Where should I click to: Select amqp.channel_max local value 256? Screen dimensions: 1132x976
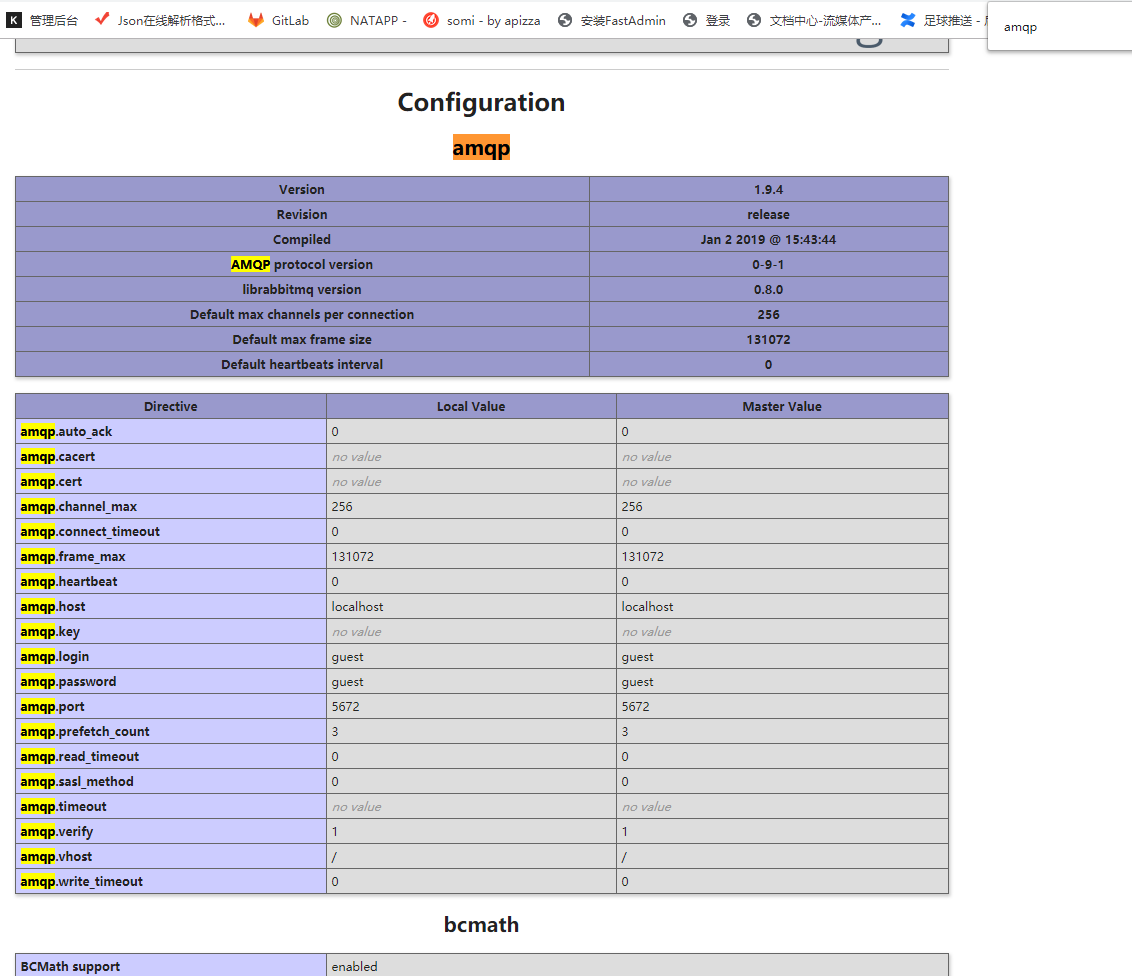342,507
